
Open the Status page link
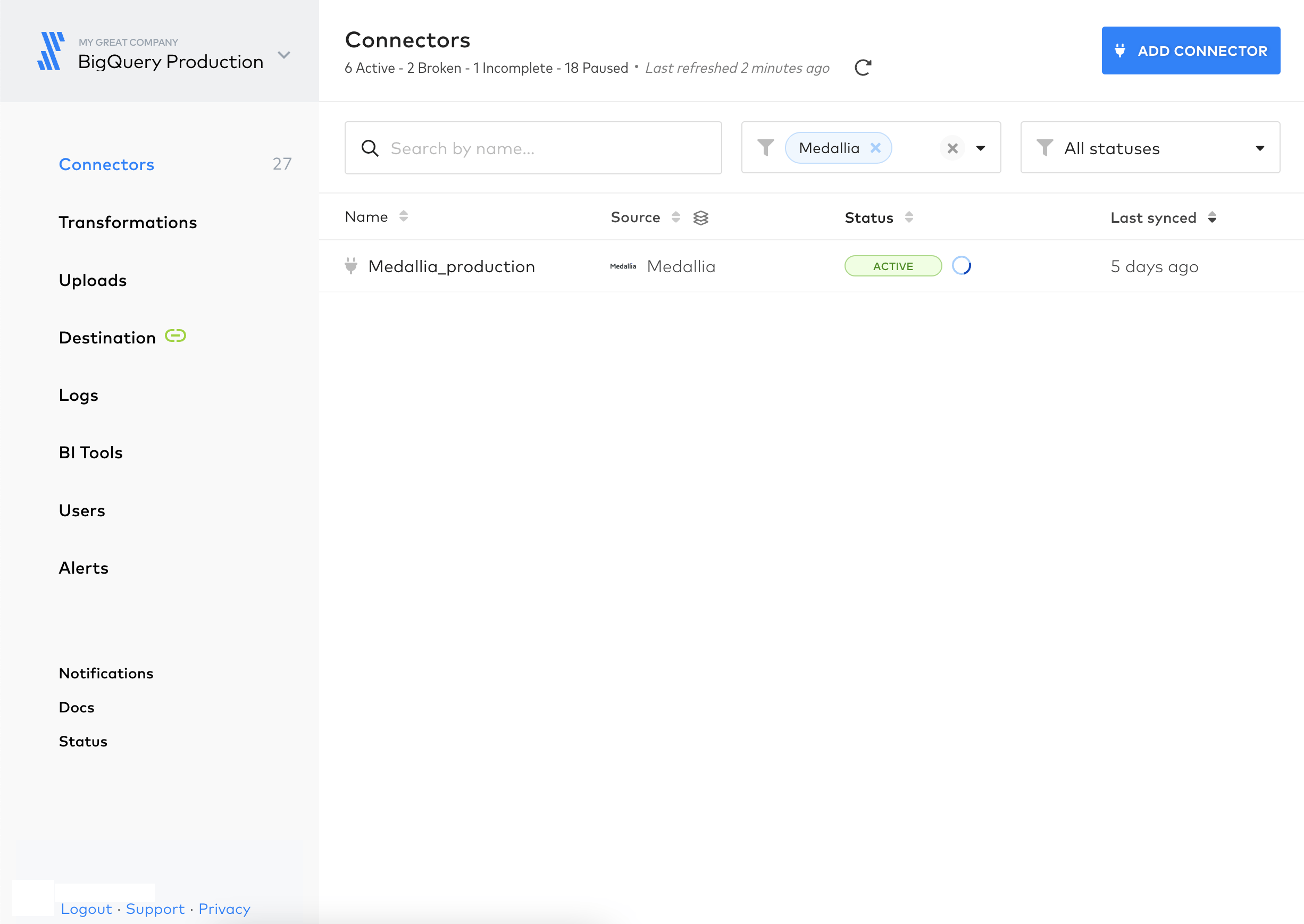(x=83, y=741)
